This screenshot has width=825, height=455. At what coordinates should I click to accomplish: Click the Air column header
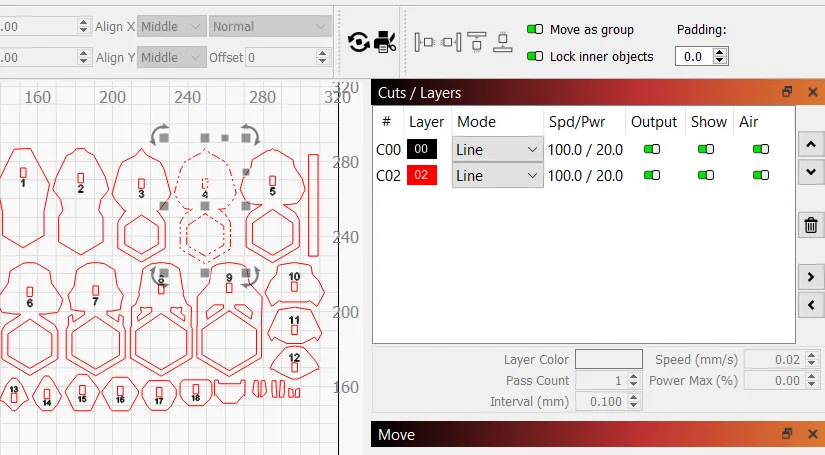click(x=749, y=122)
